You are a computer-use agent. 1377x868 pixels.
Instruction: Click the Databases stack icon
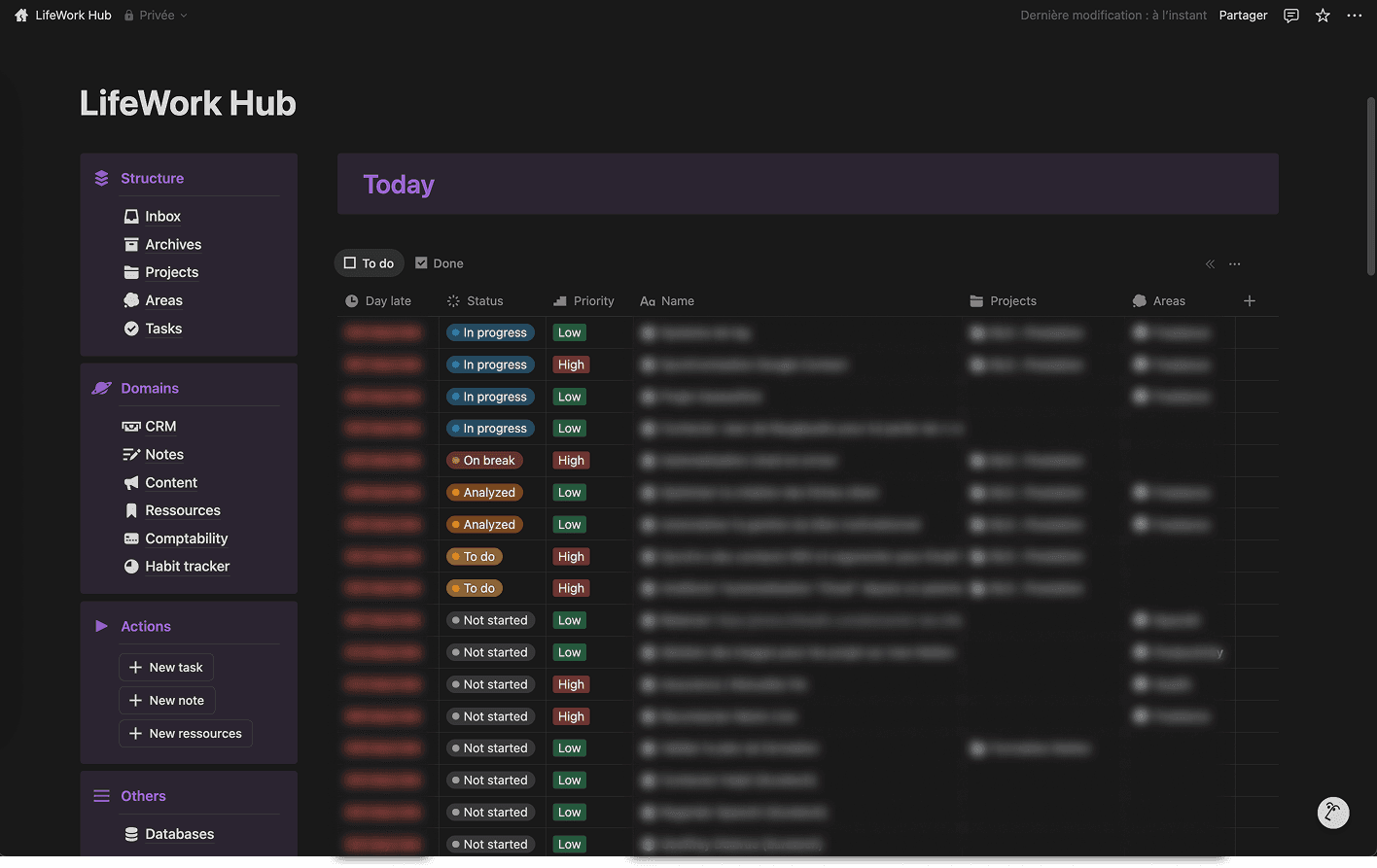(x=131, y=835)
